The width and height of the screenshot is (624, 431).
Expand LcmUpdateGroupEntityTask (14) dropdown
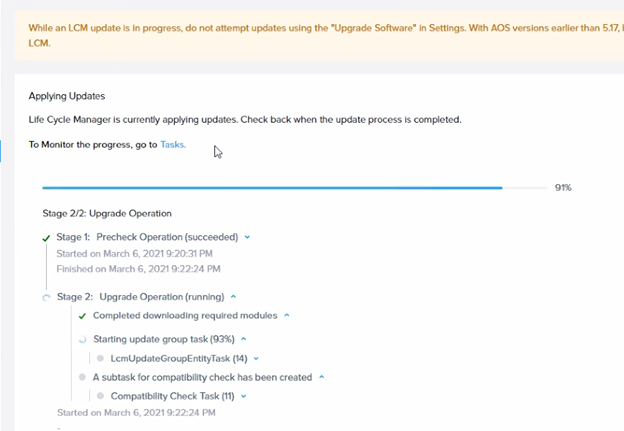coord(256,359)
